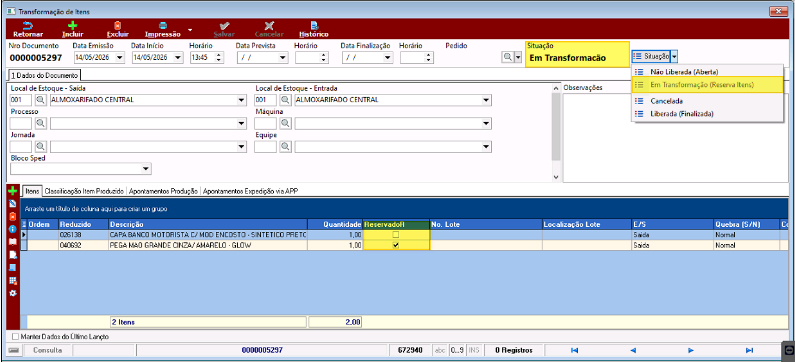Open the Data Finalização date dropdown
The width and height of the screenshot is (795, 362).
pyautogui.click(x=388, y=58)
